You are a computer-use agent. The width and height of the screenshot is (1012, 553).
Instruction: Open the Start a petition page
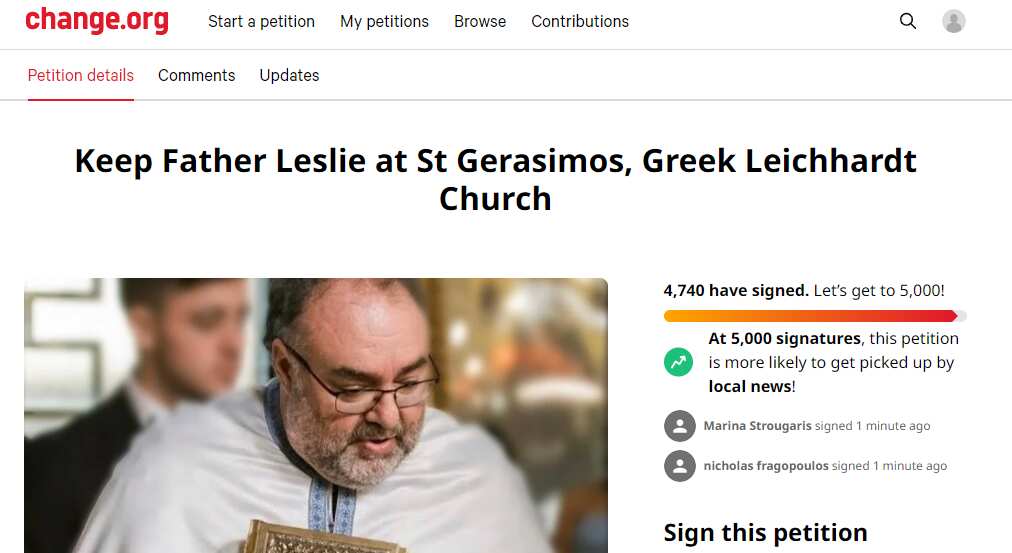[x=261, y=21]
